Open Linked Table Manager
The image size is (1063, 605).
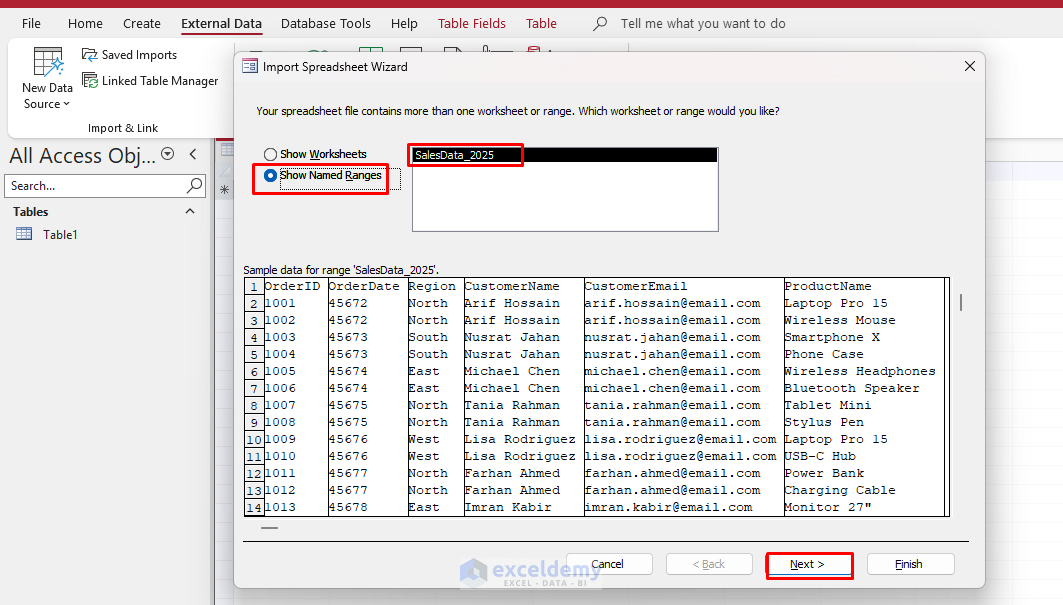(x=150, y=81)
